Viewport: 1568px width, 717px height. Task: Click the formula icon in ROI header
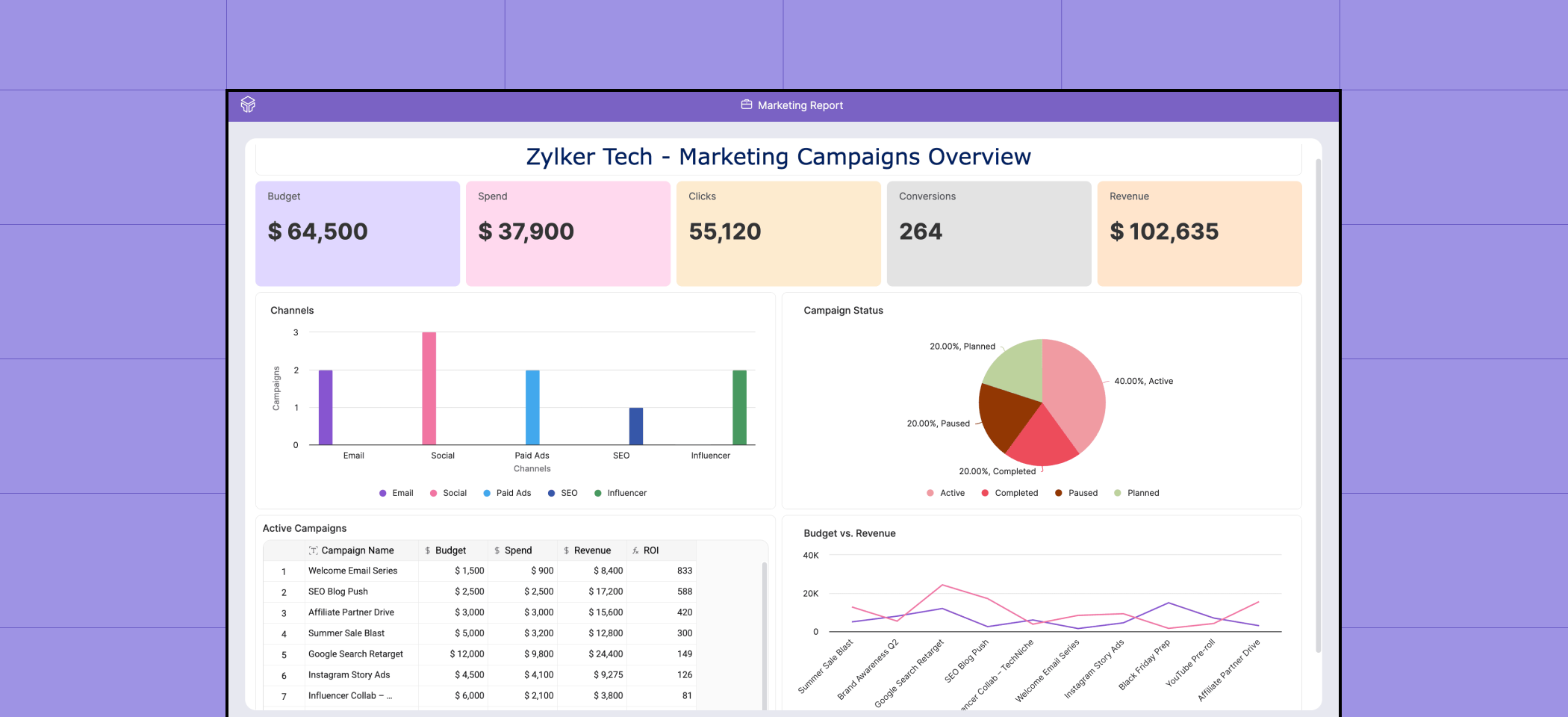635,550
